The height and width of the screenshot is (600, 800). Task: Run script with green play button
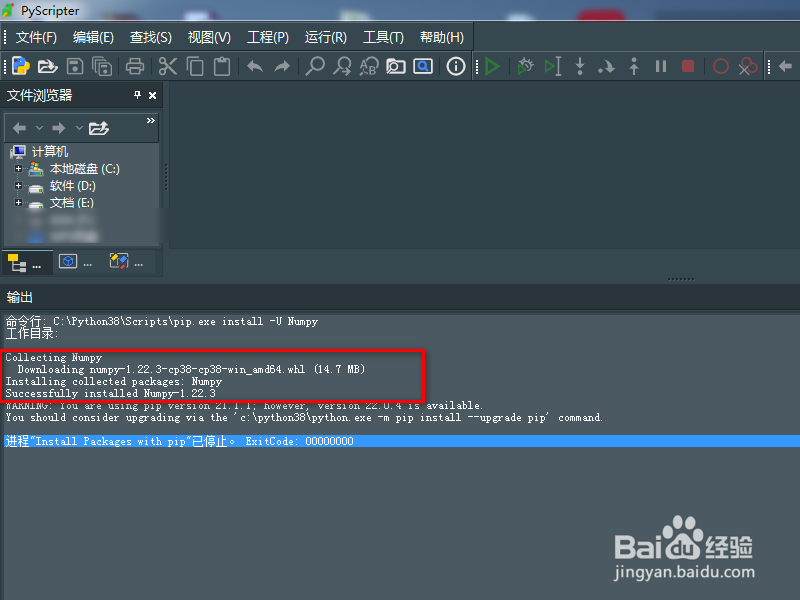point(492,66)
